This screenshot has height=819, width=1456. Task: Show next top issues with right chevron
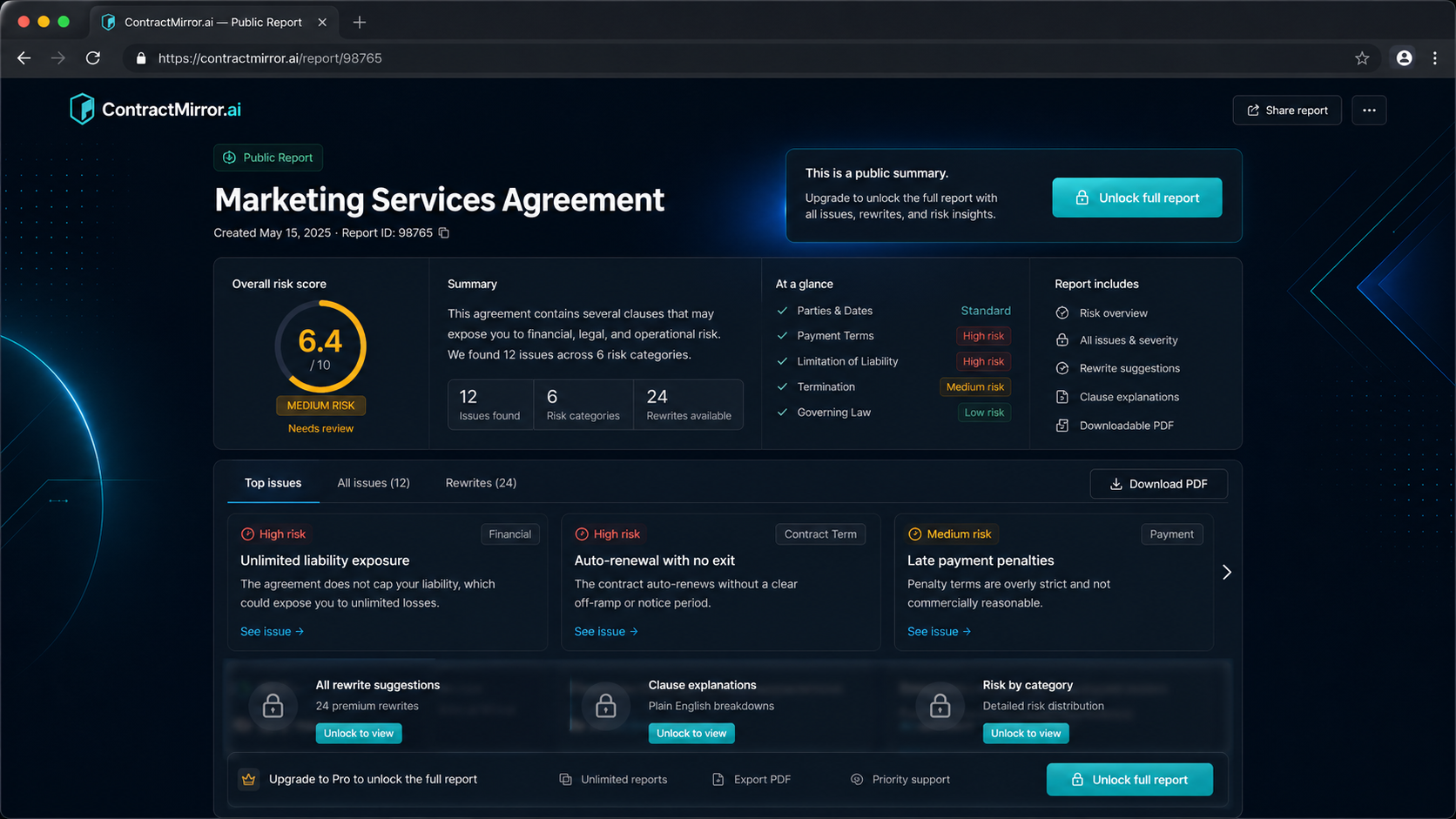[x=1227, y=572]
